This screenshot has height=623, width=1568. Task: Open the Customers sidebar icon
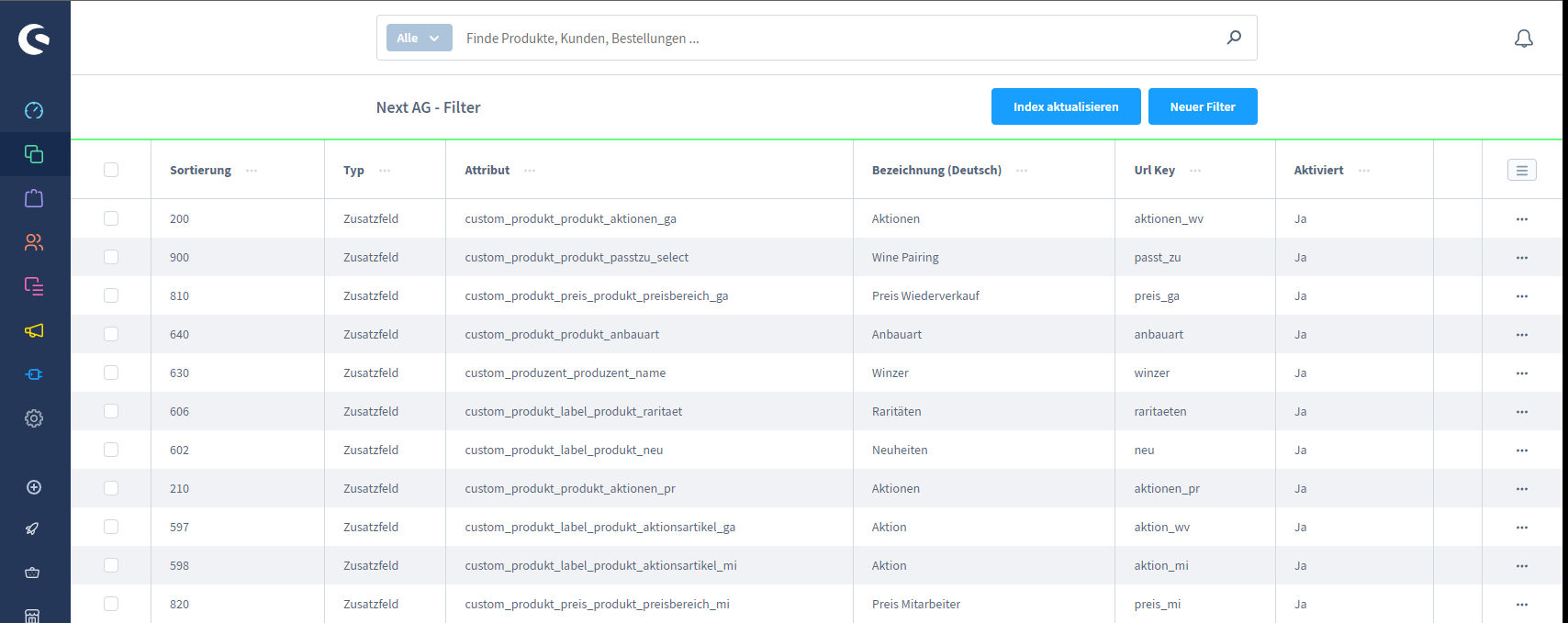(34, 242)
